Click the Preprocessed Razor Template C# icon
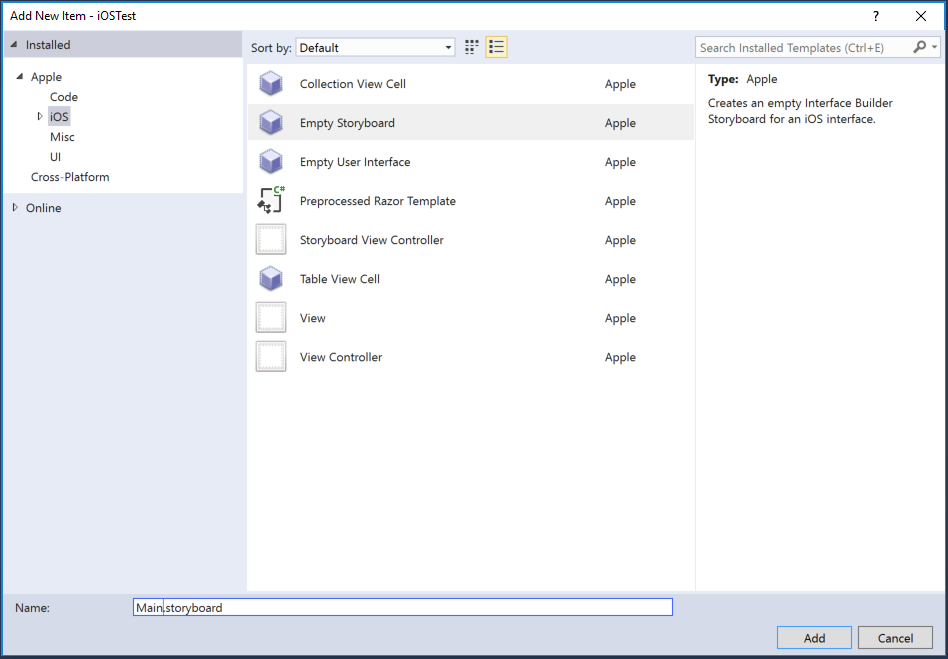This screenshot has width=948, height=659. (x=271, y=200)
